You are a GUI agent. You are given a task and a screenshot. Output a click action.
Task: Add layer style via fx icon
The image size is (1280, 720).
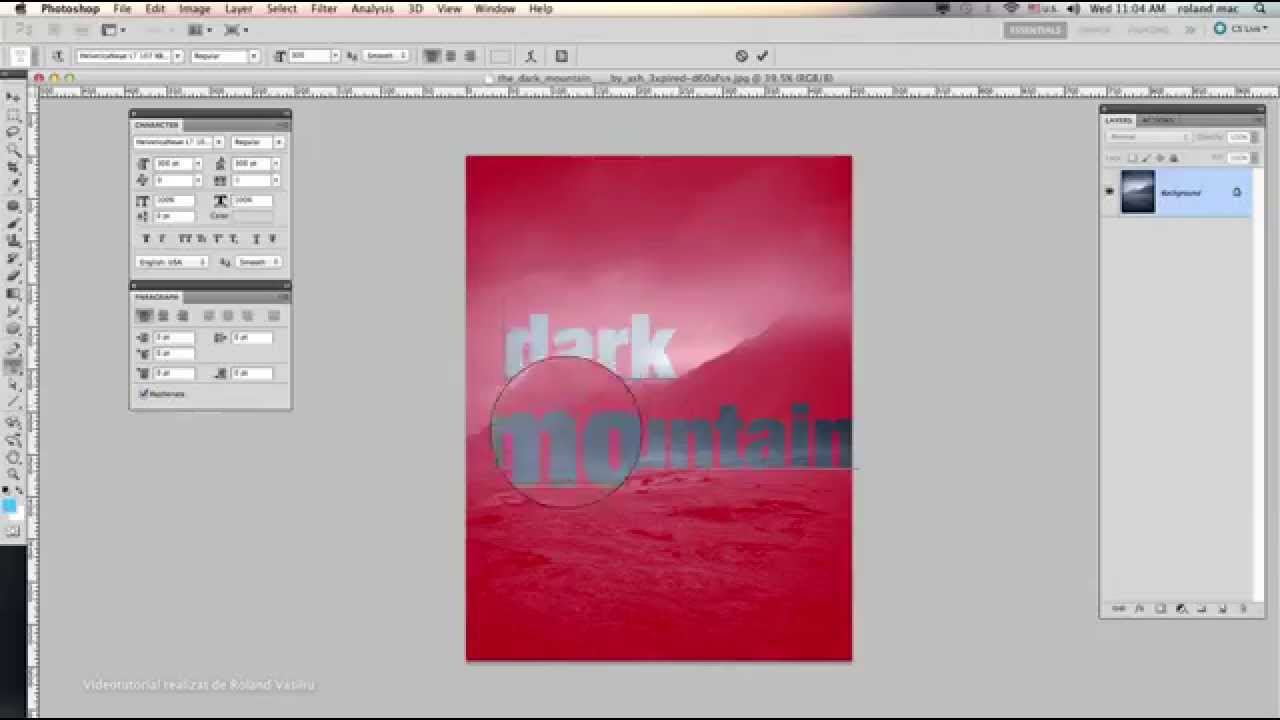pos(1139,608)
